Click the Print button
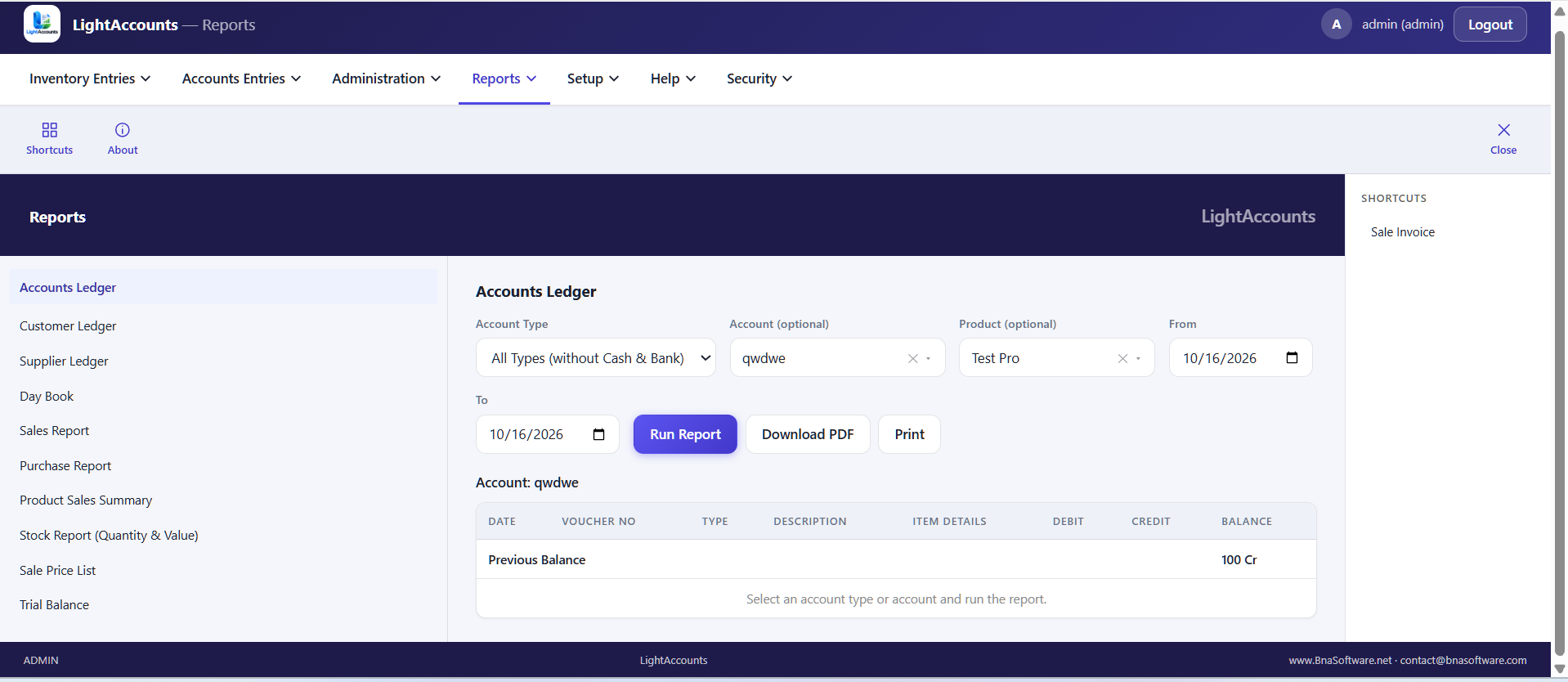 [x=909, y=434]
